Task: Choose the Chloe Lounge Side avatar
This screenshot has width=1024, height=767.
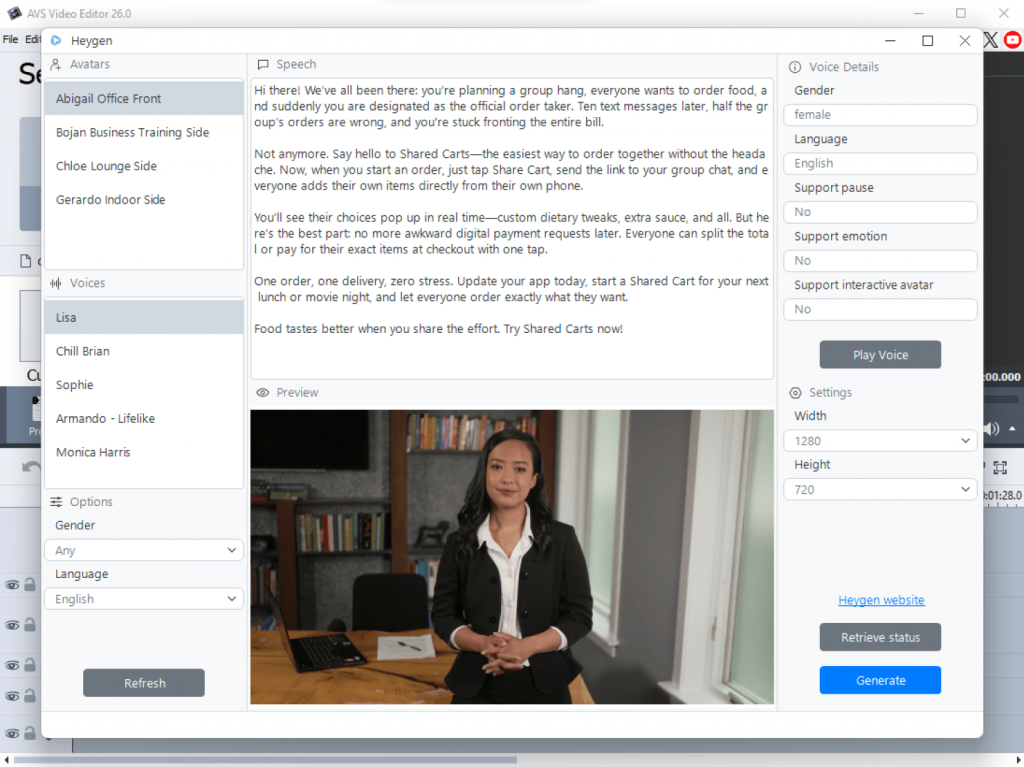Action: coord(144,166)
